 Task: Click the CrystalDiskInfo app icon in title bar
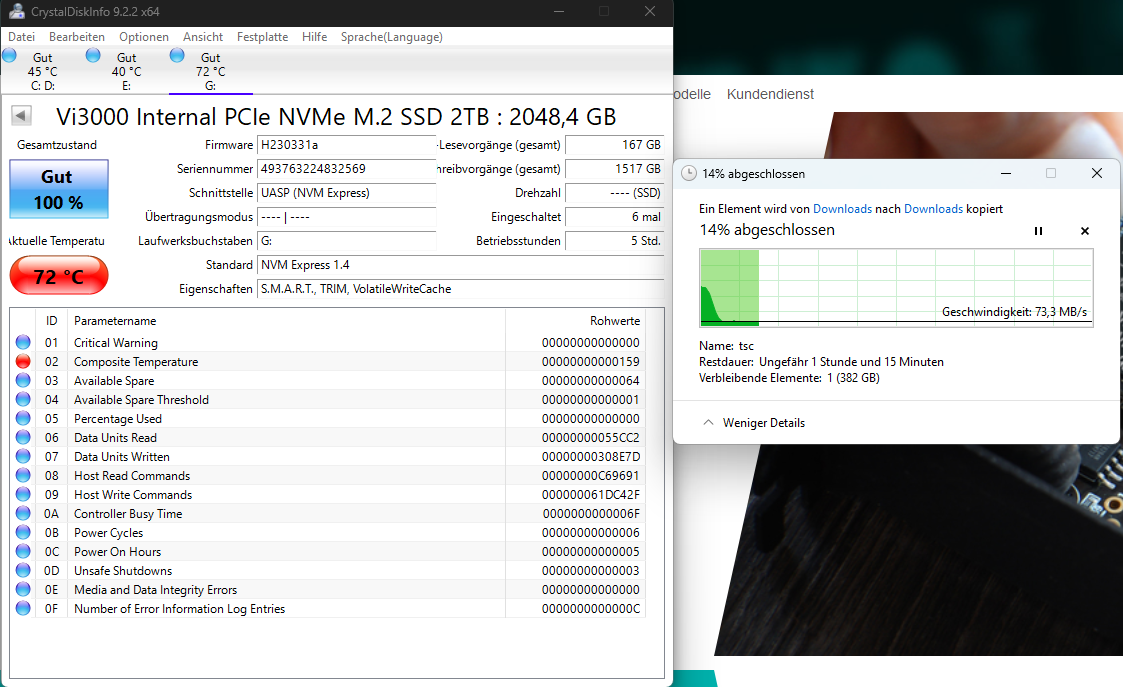pos(16,11)
